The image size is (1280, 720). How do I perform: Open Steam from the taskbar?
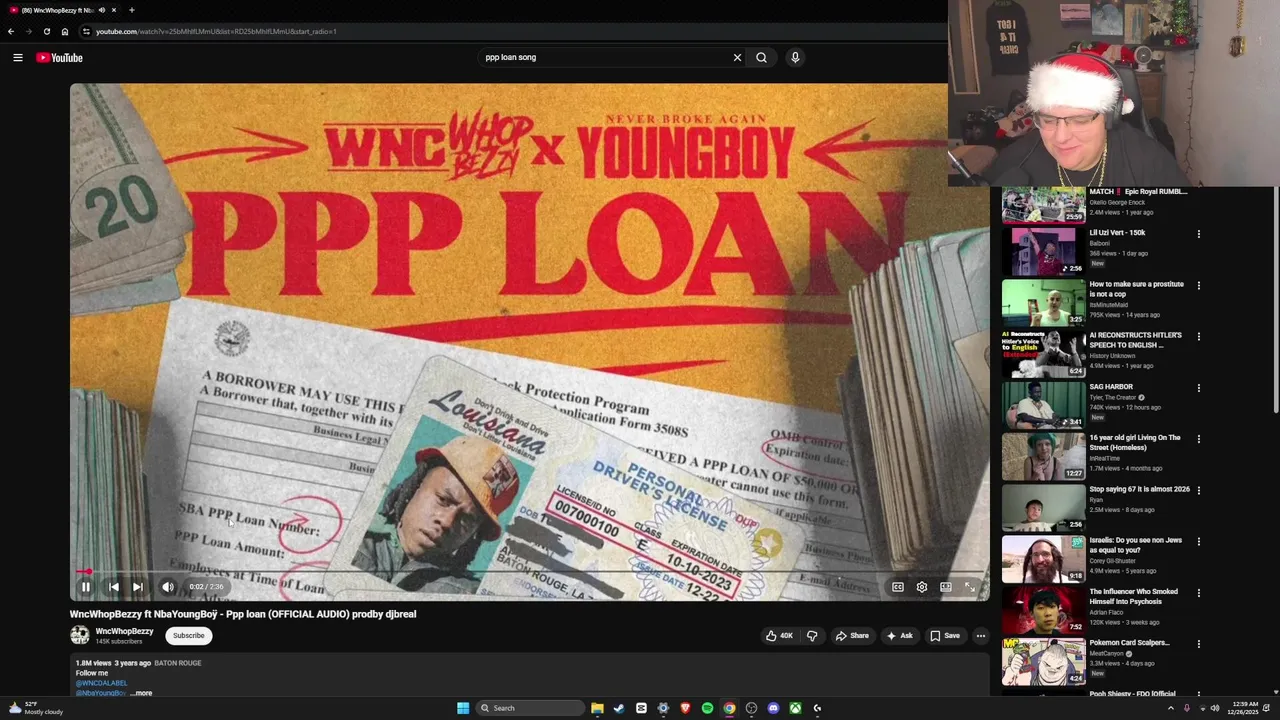point(619,708)
